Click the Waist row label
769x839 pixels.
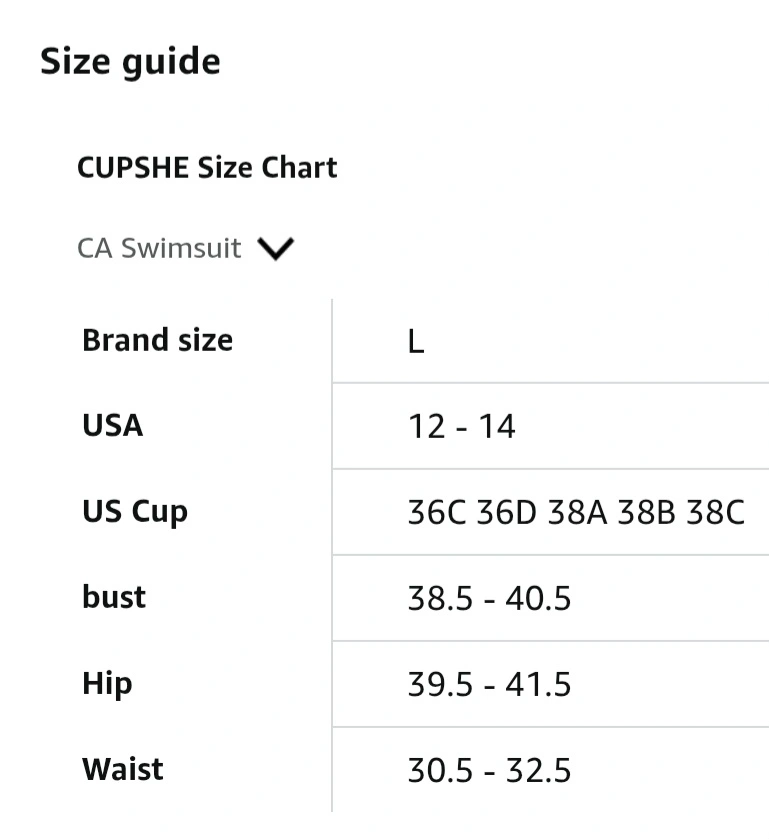point(123,769)
